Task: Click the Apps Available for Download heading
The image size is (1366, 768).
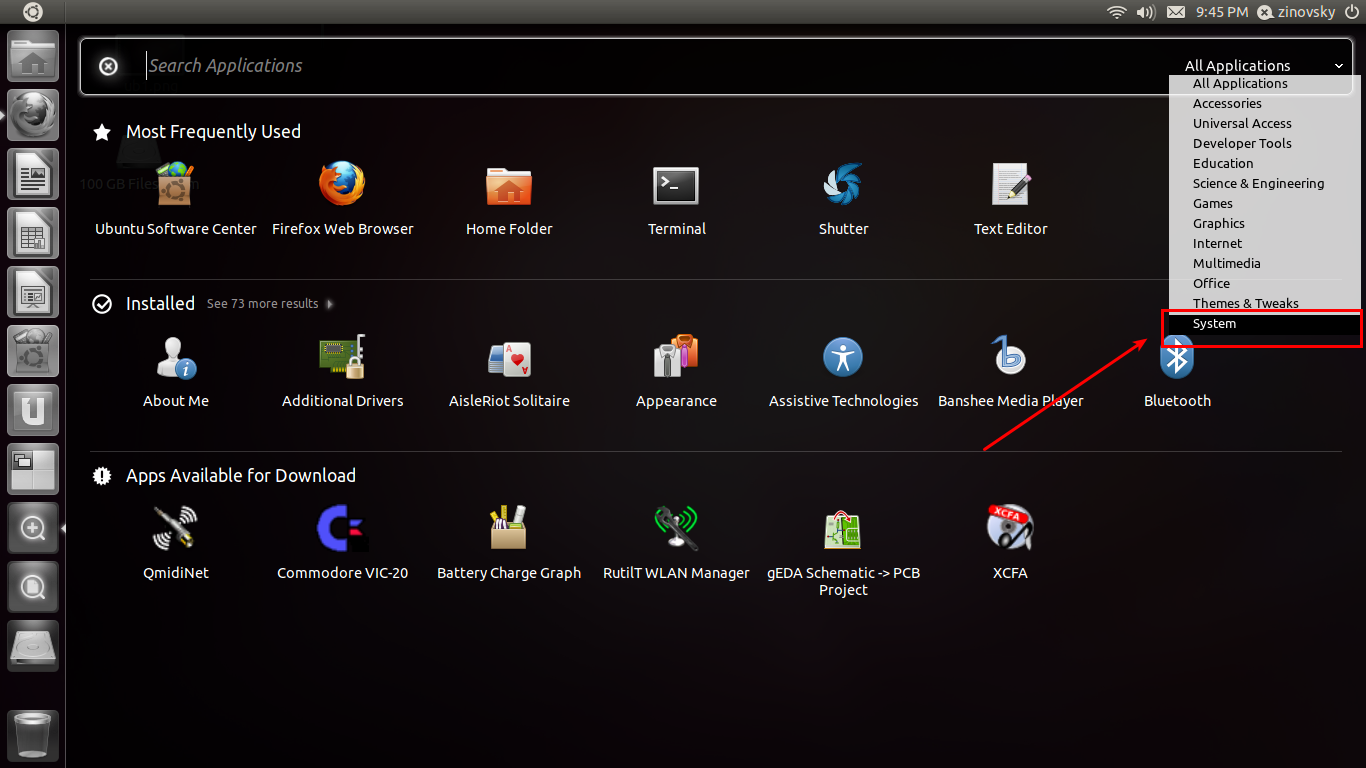Action: tap(240, 476)
